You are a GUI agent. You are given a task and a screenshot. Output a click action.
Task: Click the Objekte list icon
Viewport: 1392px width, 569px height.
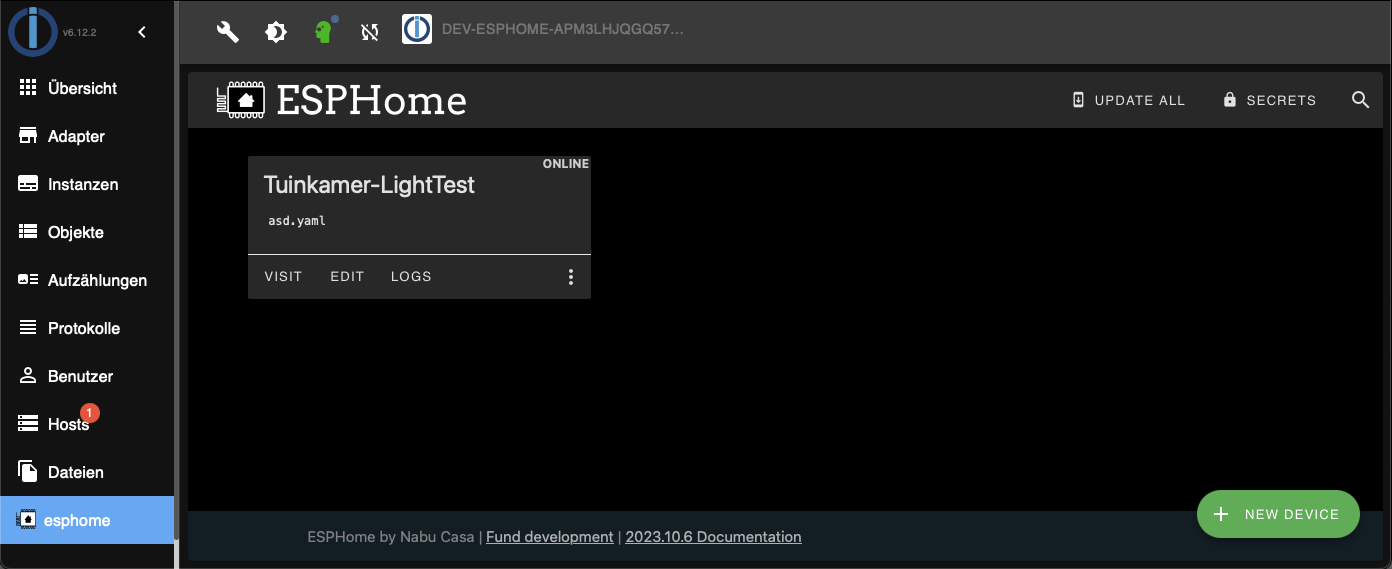[28, 232]
